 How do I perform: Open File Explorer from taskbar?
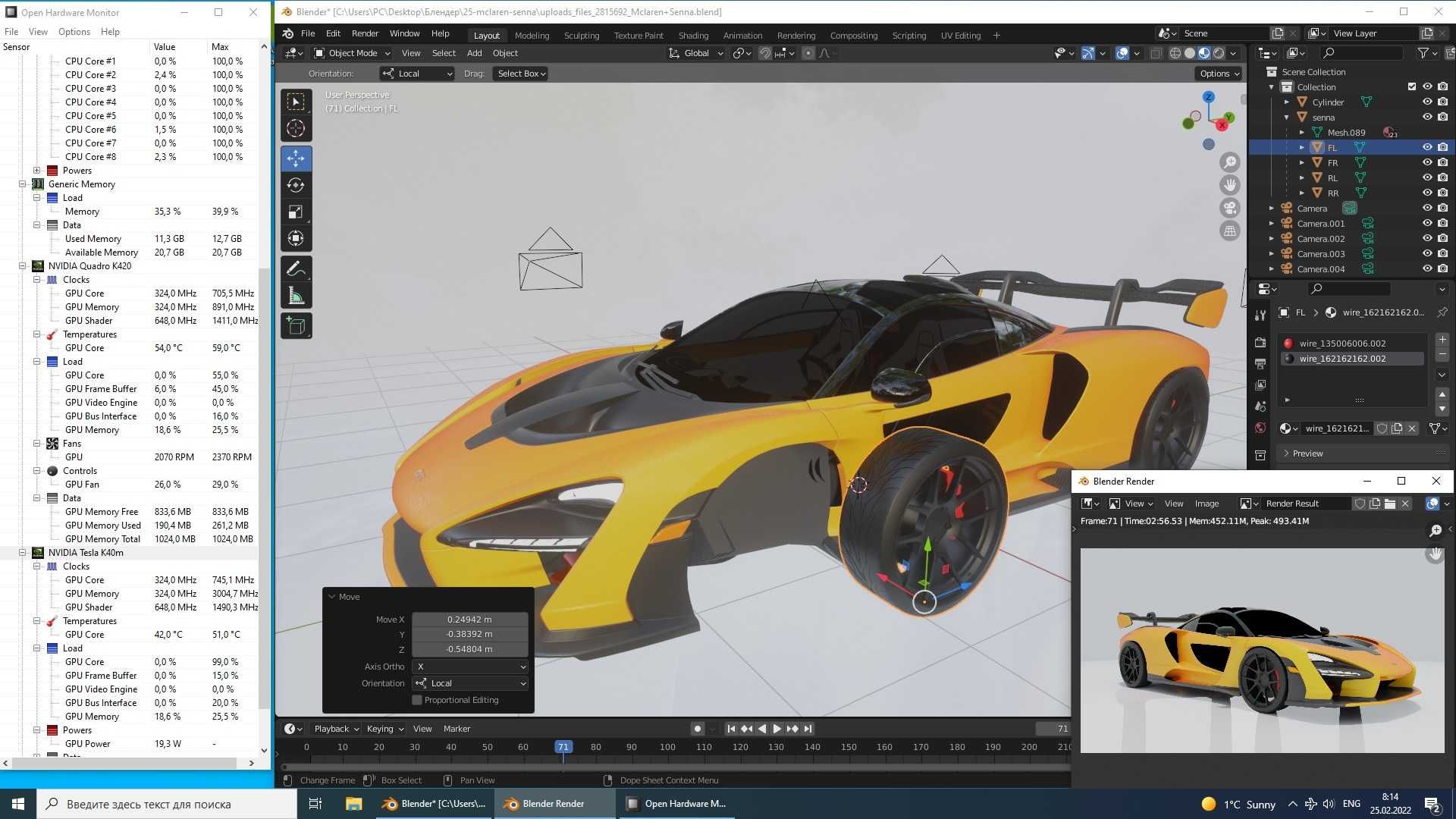pyautogui.click(x=353, y=804)
